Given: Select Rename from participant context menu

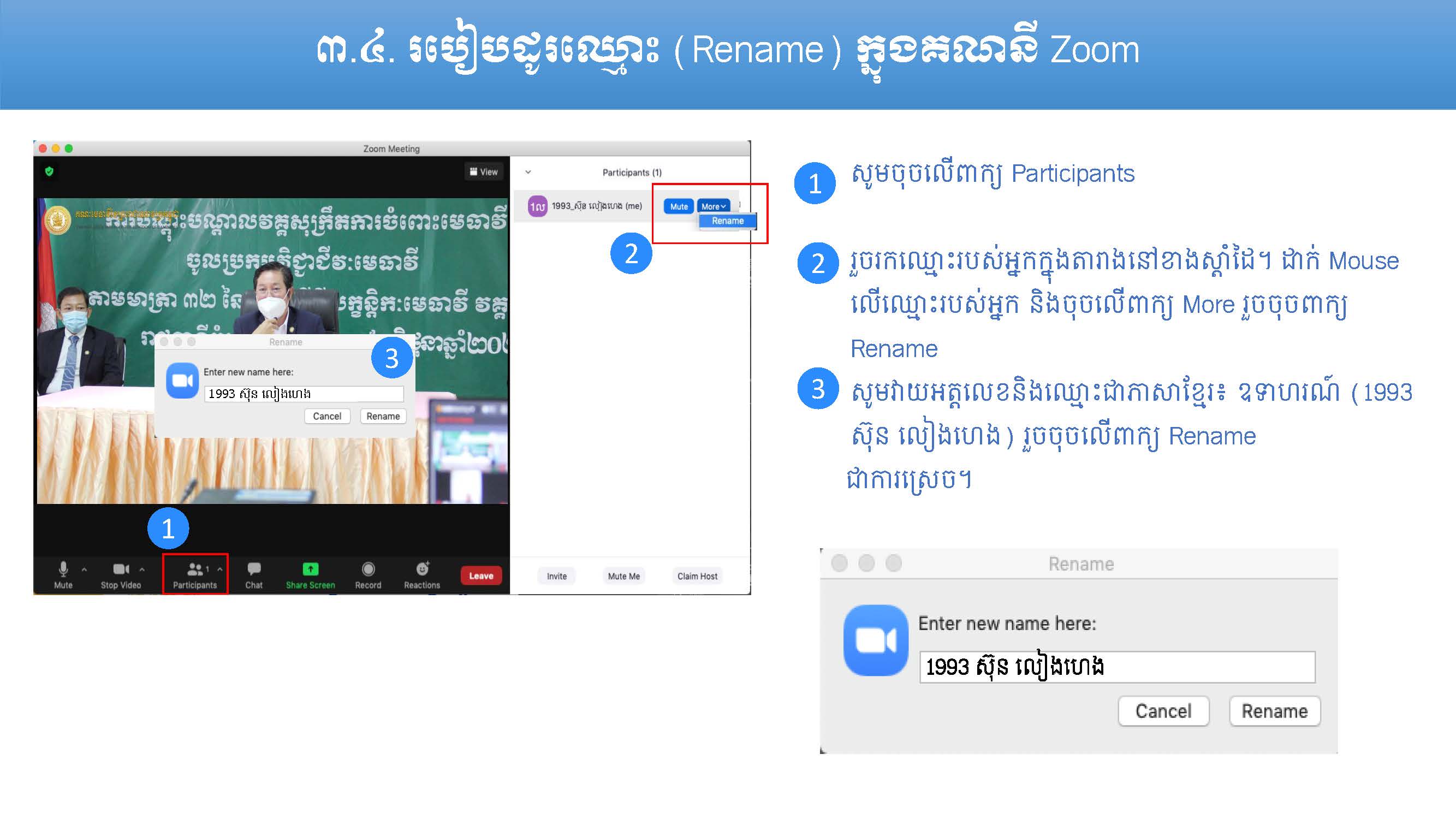Looking at the screenshot, I should tap(726, 220).
